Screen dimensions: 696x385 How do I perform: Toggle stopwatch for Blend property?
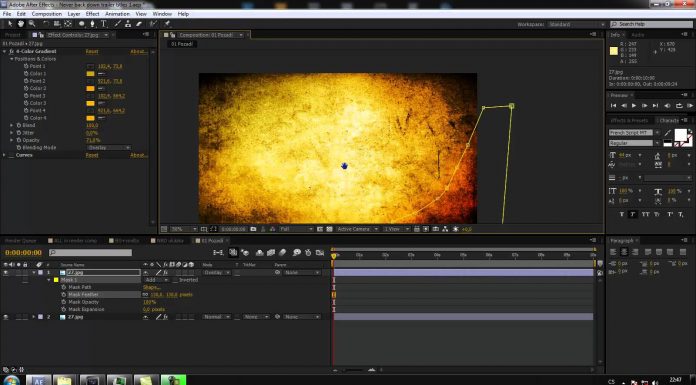(x=19, y=125)
